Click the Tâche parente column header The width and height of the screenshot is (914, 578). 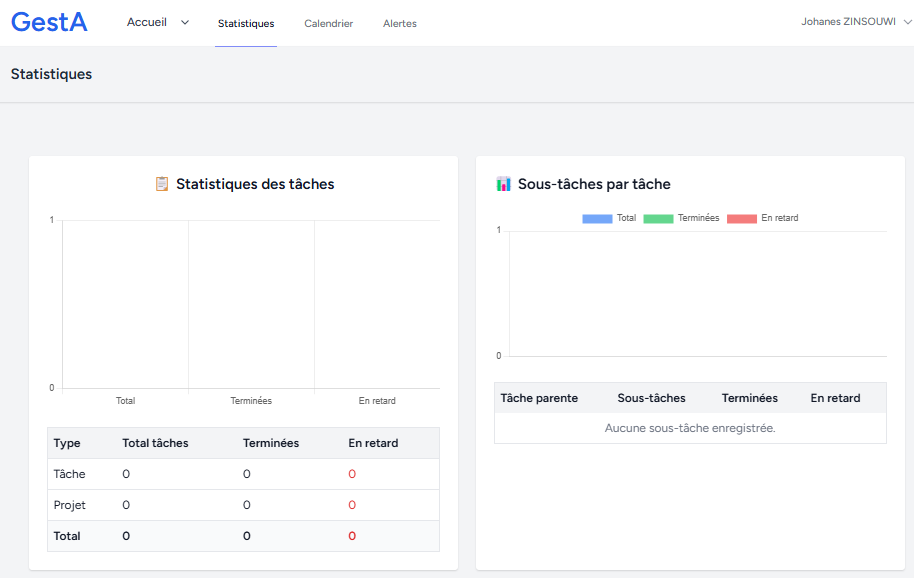tap(539, 398)
